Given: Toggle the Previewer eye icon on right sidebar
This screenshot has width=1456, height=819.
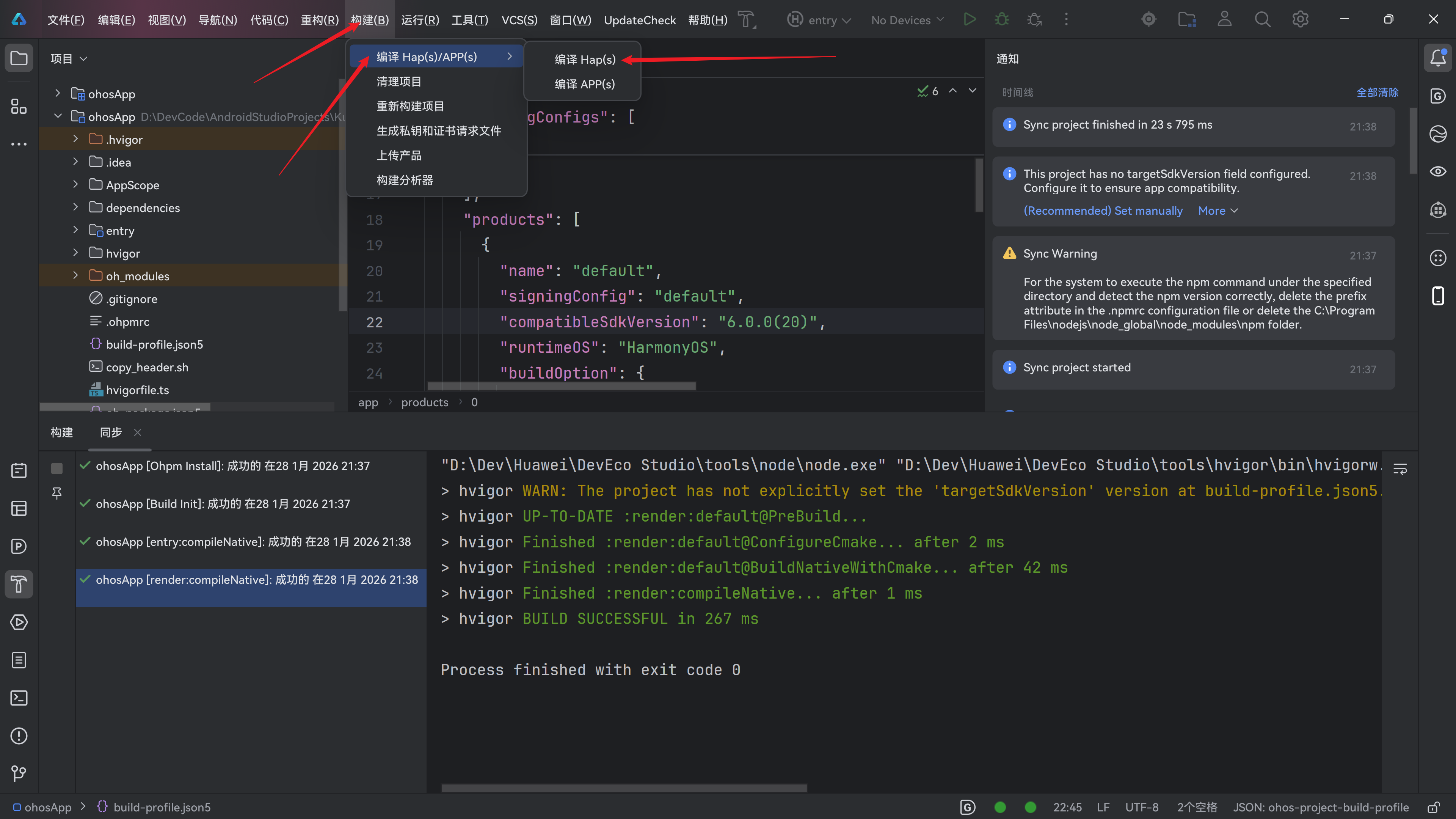Looking at the screenshot, I should pos(1437,171).
